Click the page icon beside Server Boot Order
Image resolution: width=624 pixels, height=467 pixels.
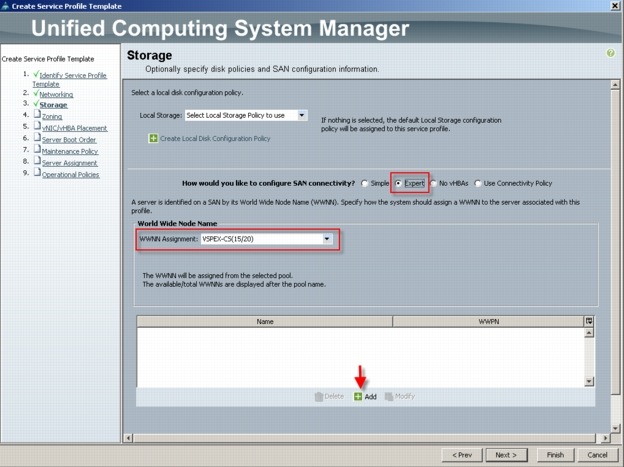coord(37,138)
